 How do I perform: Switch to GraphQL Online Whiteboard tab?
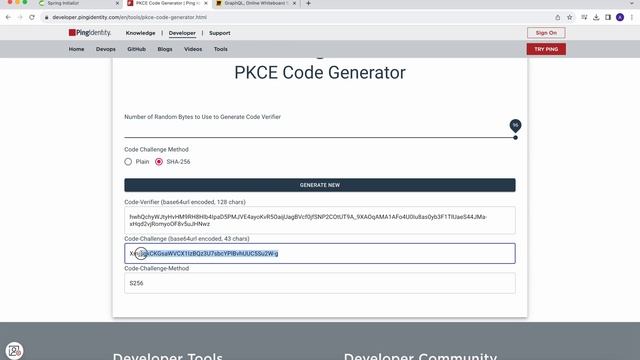[256, 3]
